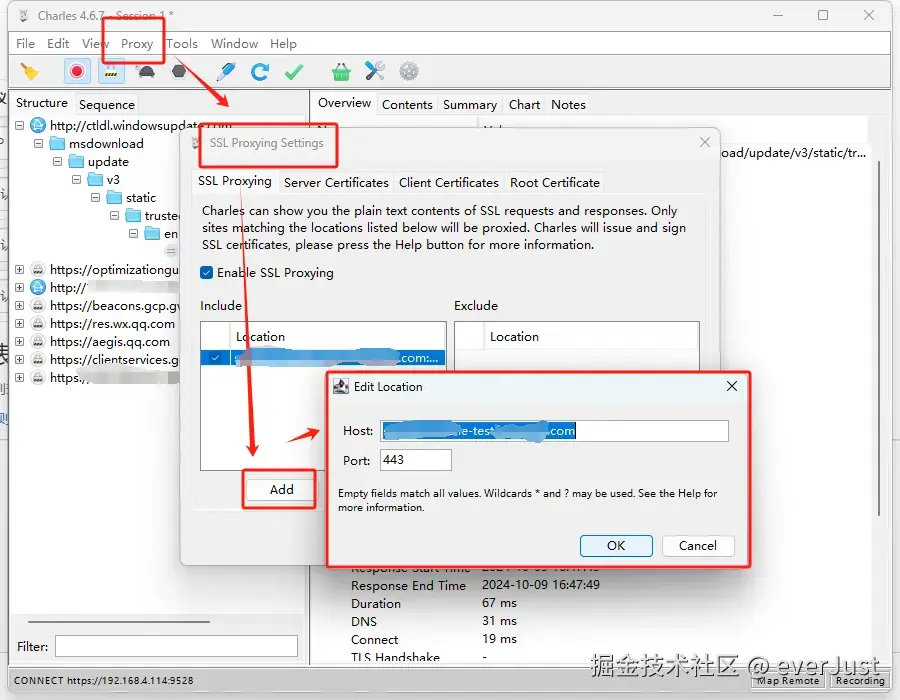Click Cancel in Edit Location dialog
Viewport: 900px width, 700px height.
click(x=698, y=546)
